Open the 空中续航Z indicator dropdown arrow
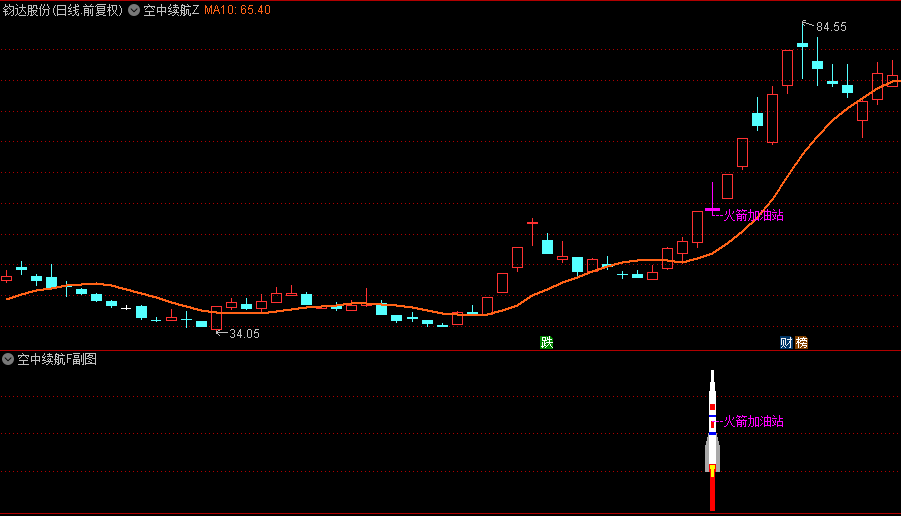901x516 pixels. click(x=134, y=10)
